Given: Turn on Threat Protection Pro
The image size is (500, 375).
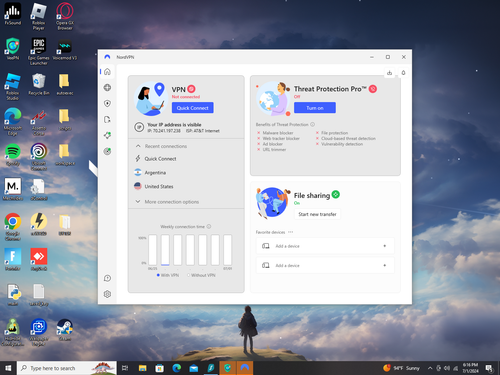Looking at the screenshot, I should pyautogui.click(x=315, y=108).
